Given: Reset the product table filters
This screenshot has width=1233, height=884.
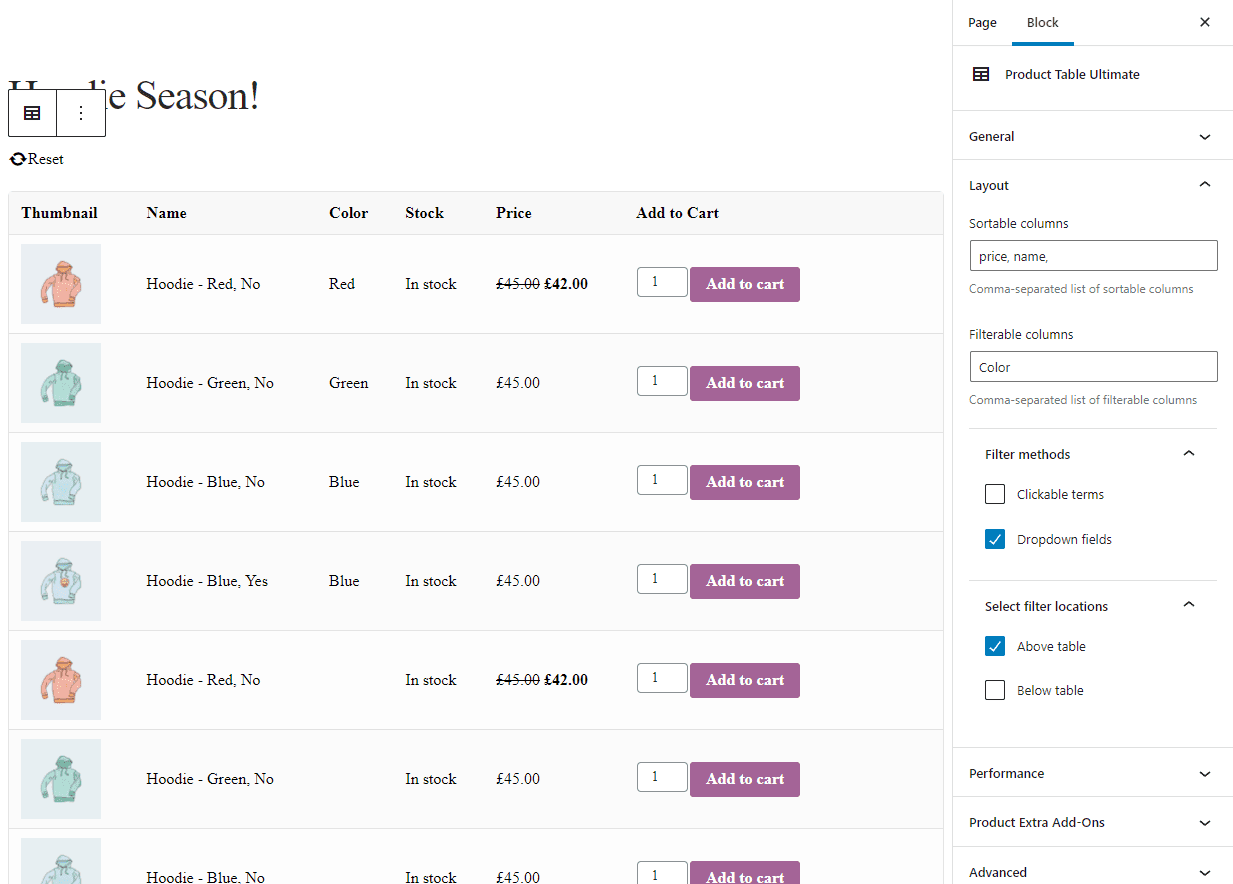Looking at the screenshot, I should pyautogui.click(x=36, y=159).
